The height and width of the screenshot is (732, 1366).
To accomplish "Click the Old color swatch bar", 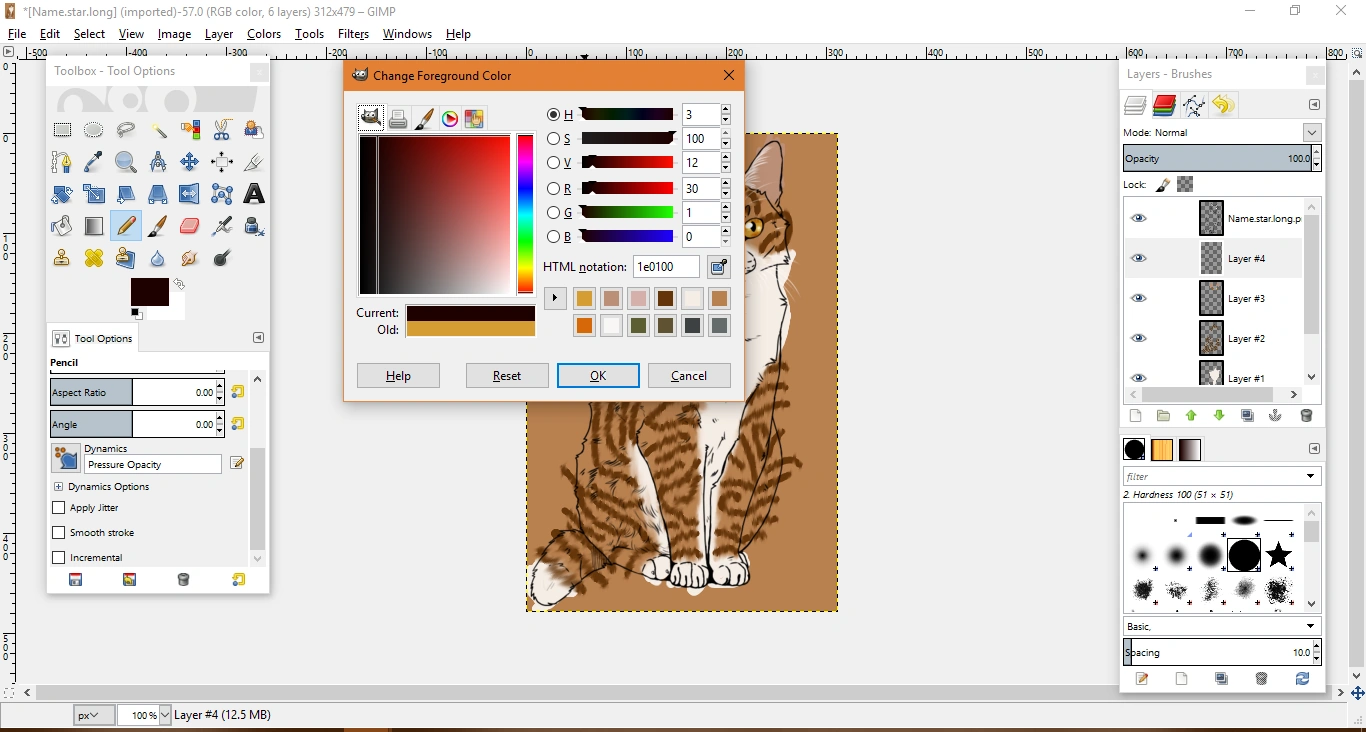I will click(x=470, y=329).
